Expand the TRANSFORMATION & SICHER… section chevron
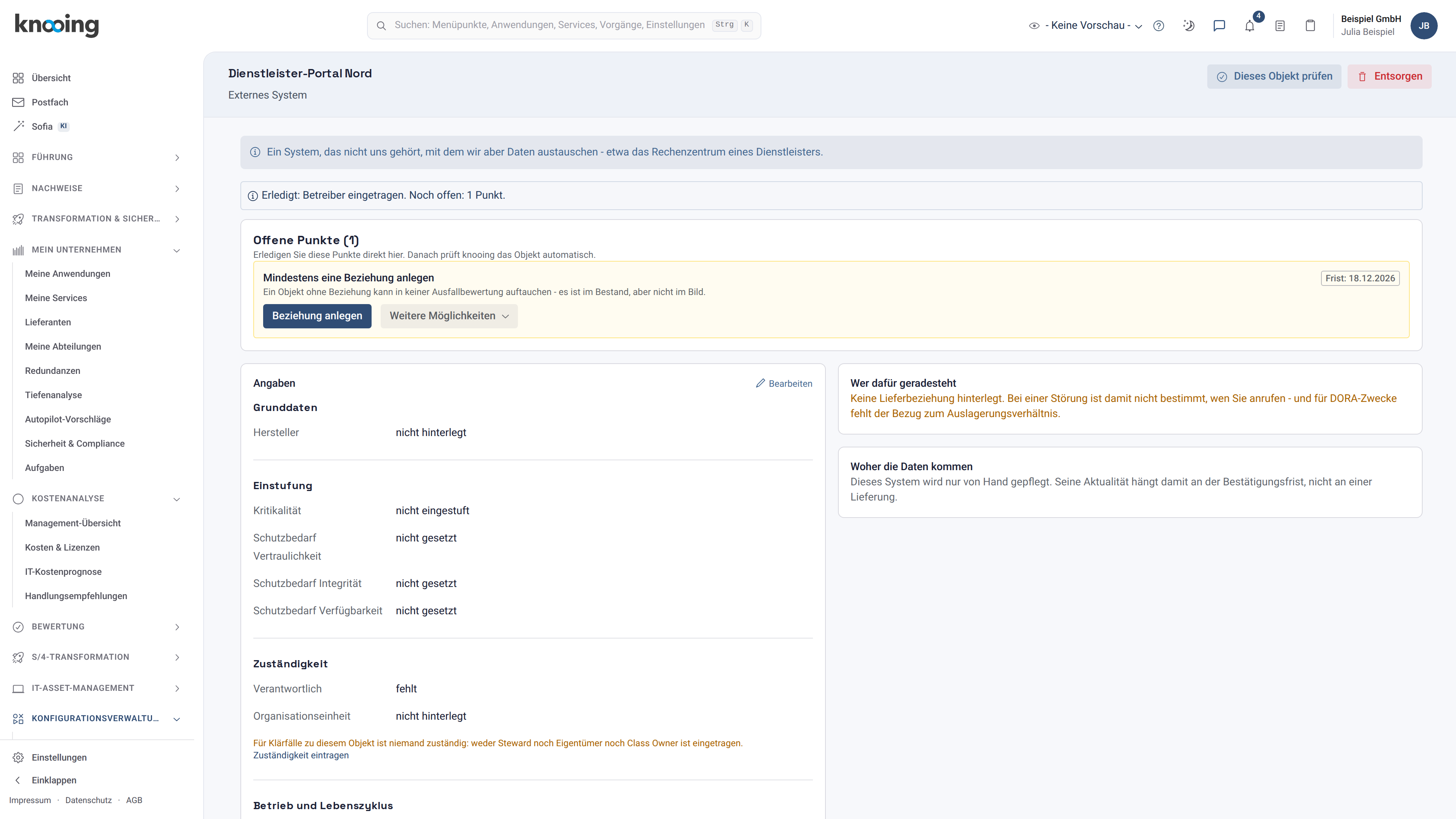The height and width of the screenshot is (819, 1456). [177, 219]
